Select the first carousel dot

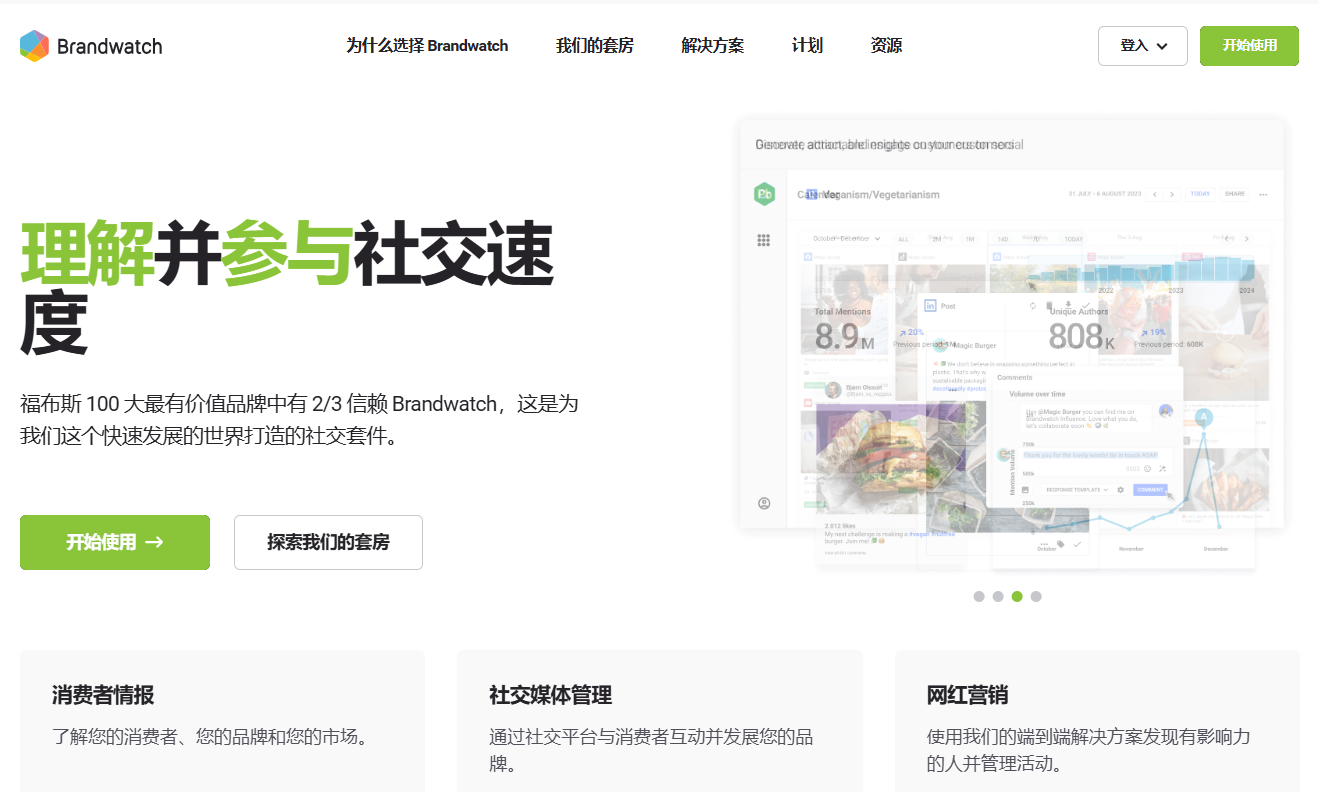979,596
